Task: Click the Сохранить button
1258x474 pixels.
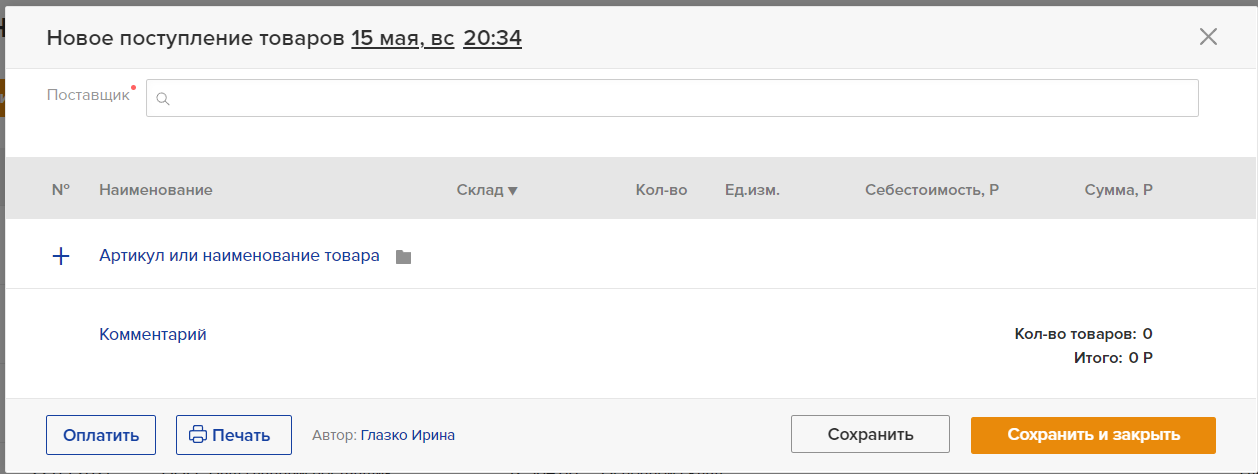Action: [x=870, y=435]
